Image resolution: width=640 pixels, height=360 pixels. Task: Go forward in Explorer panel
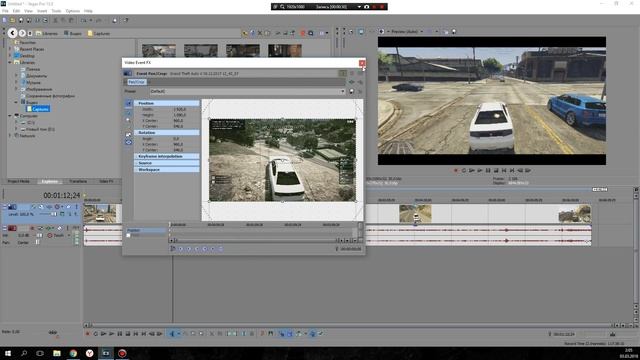(x=22, y=33)
